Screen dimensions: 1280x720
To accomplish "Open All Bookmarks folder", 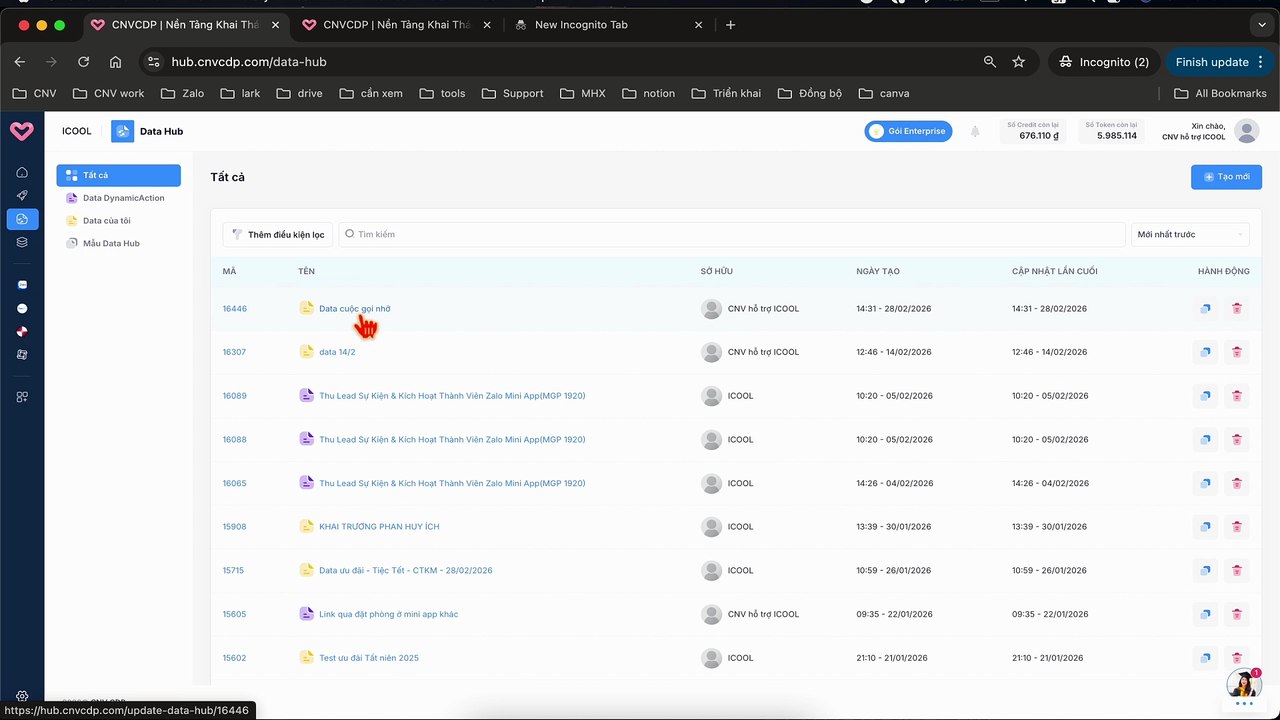I will [1220, 93].
